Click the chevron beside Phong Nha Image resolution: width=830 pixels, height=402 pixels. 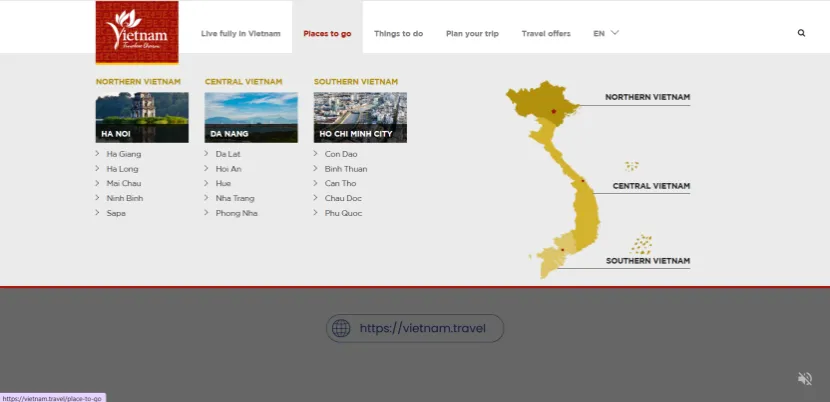click(206, 212)
